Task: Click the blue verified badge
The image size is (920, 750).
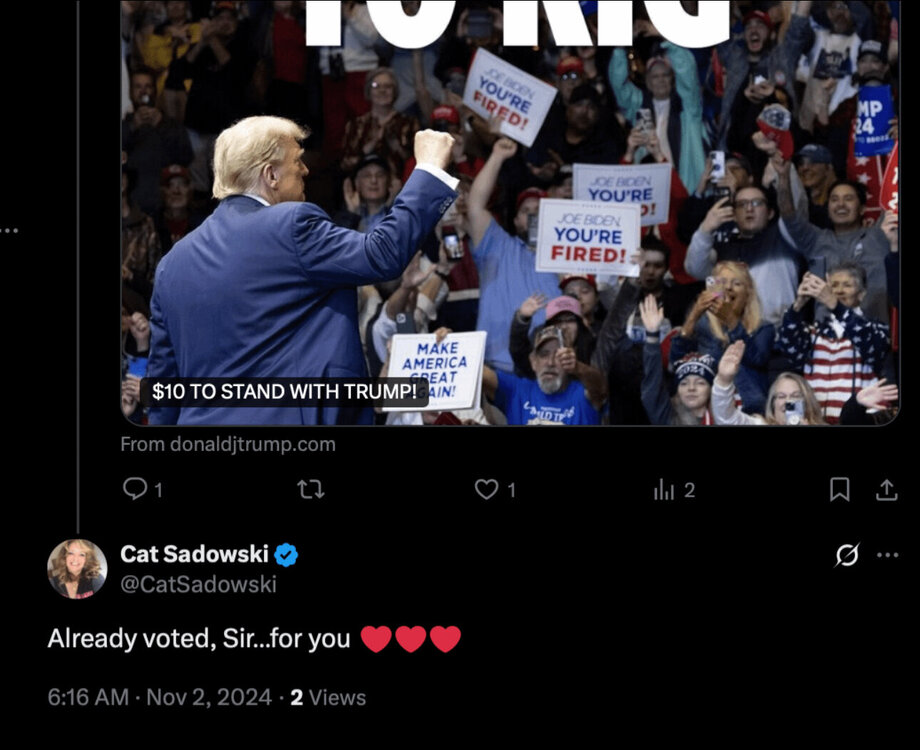Action: (286, 554)
